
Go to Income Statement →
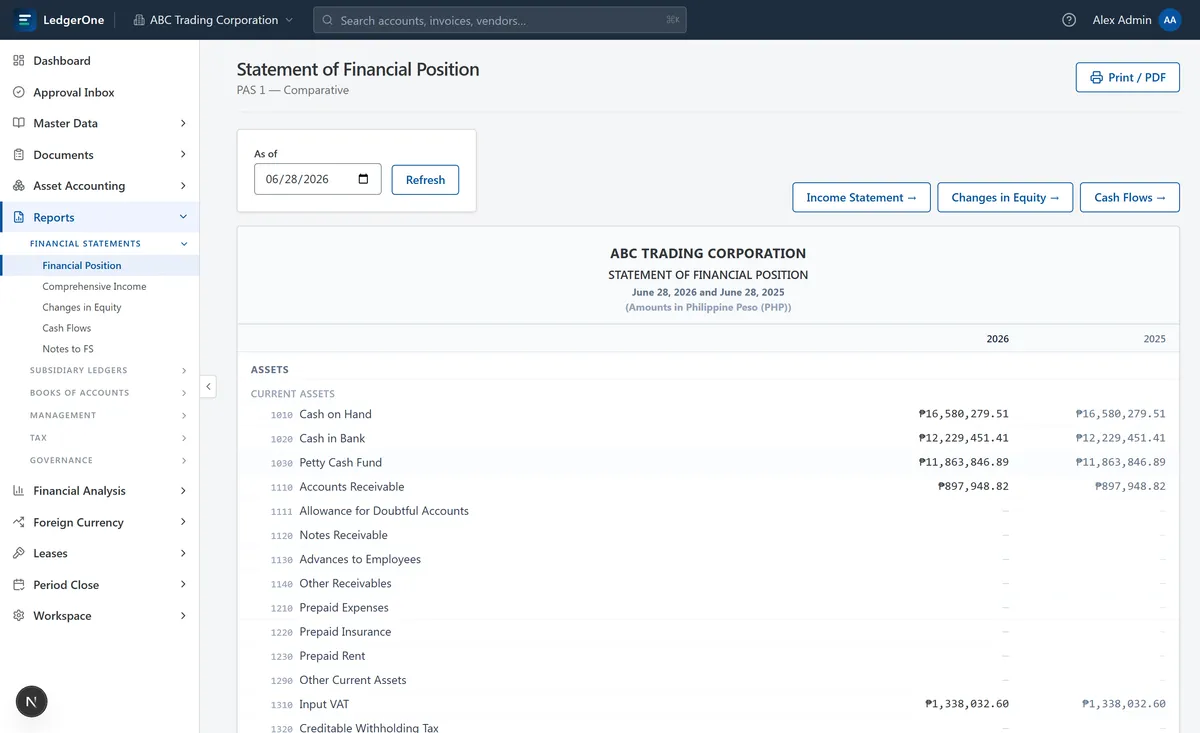[x=861, y=197]
